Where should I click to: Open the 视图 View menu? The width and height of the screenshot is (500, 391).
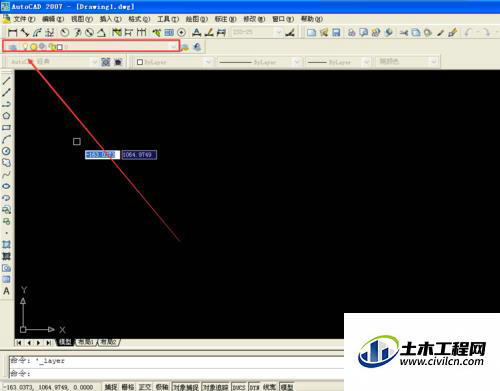pos(82,19)
